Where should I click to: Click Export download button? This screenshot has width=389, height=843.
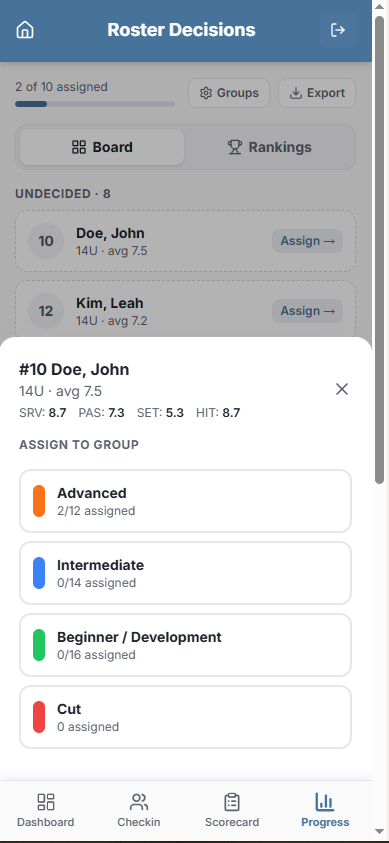point(317,93)
